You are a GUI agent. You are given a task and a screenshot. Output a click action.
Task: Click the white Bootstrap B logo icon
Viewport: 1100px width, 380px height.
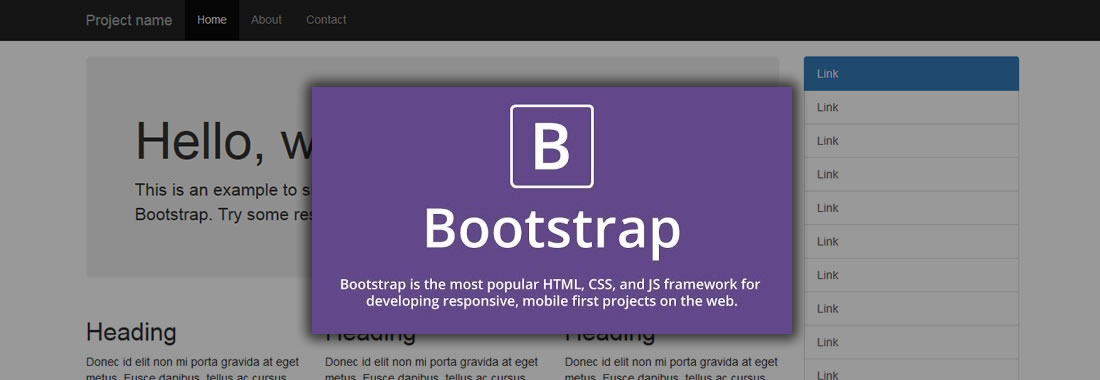pyautogui.click(x=551, y=146)
